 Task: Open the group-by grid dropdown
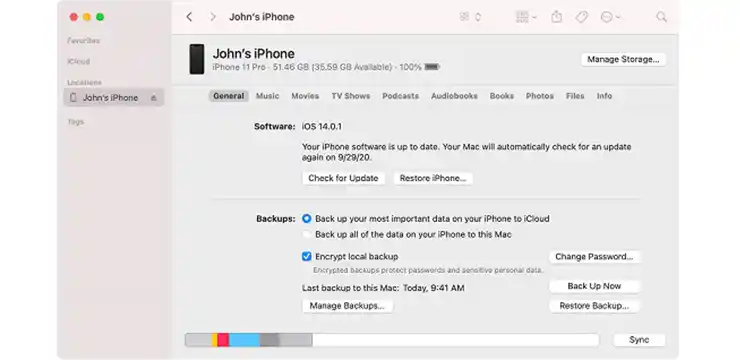[526, 17]
